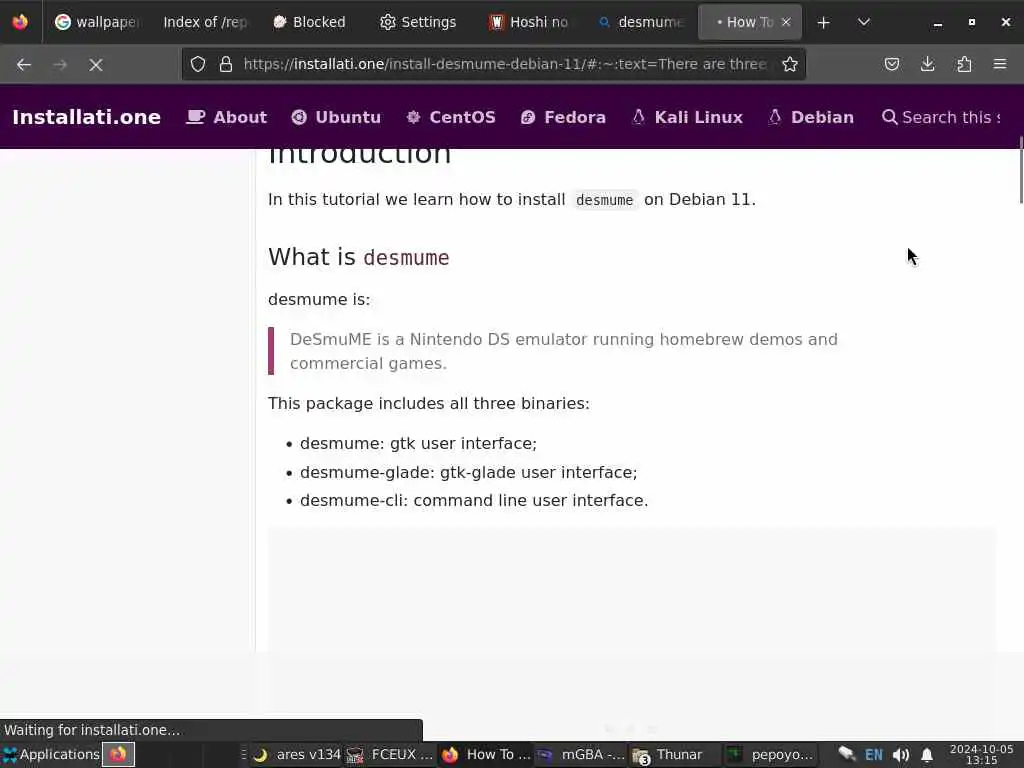Click the network connection tray icon
This screenshot has width=1024, height=768.
coord(847,754)
